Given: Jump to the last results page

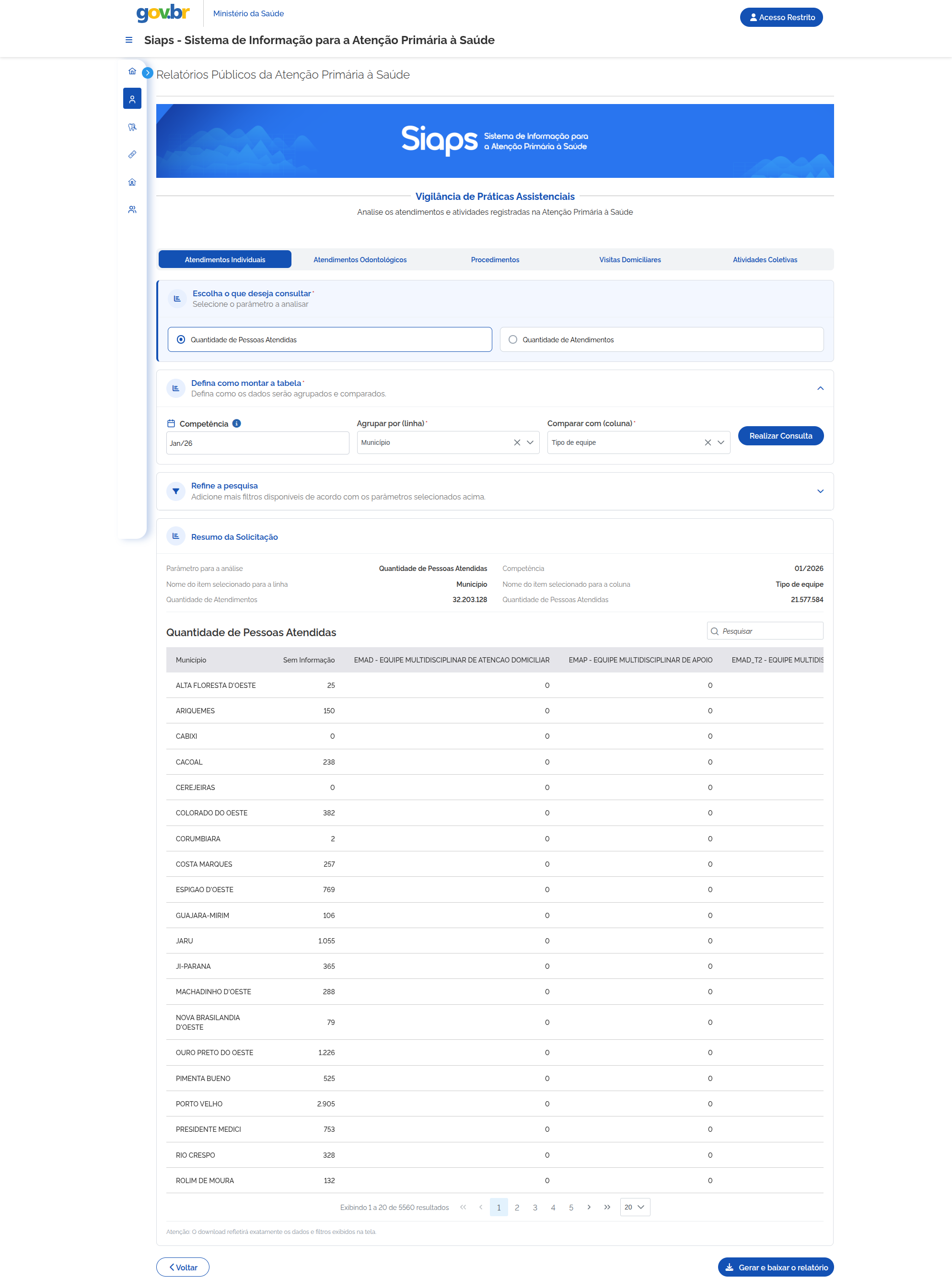Looking at the screenshot, I should click(607, 1208).
